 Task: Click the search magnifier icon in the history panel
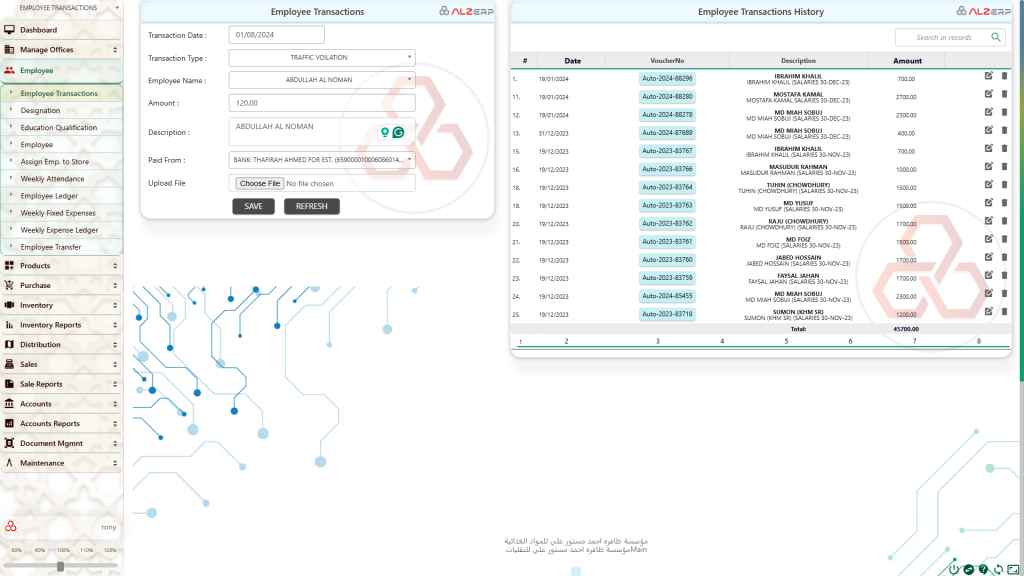coord(996,37)
